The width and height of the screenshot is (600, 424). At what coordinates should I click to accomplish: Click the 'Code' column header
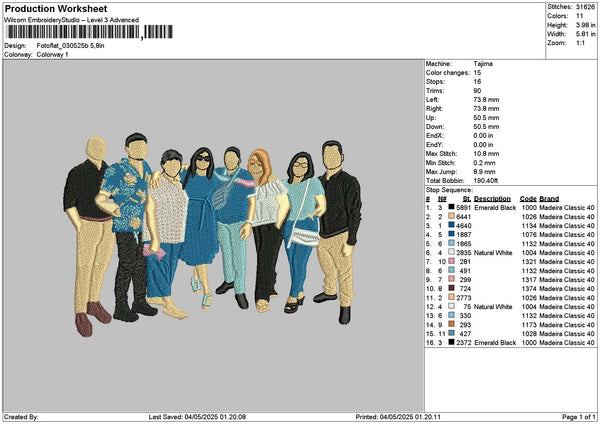point(528,199)
